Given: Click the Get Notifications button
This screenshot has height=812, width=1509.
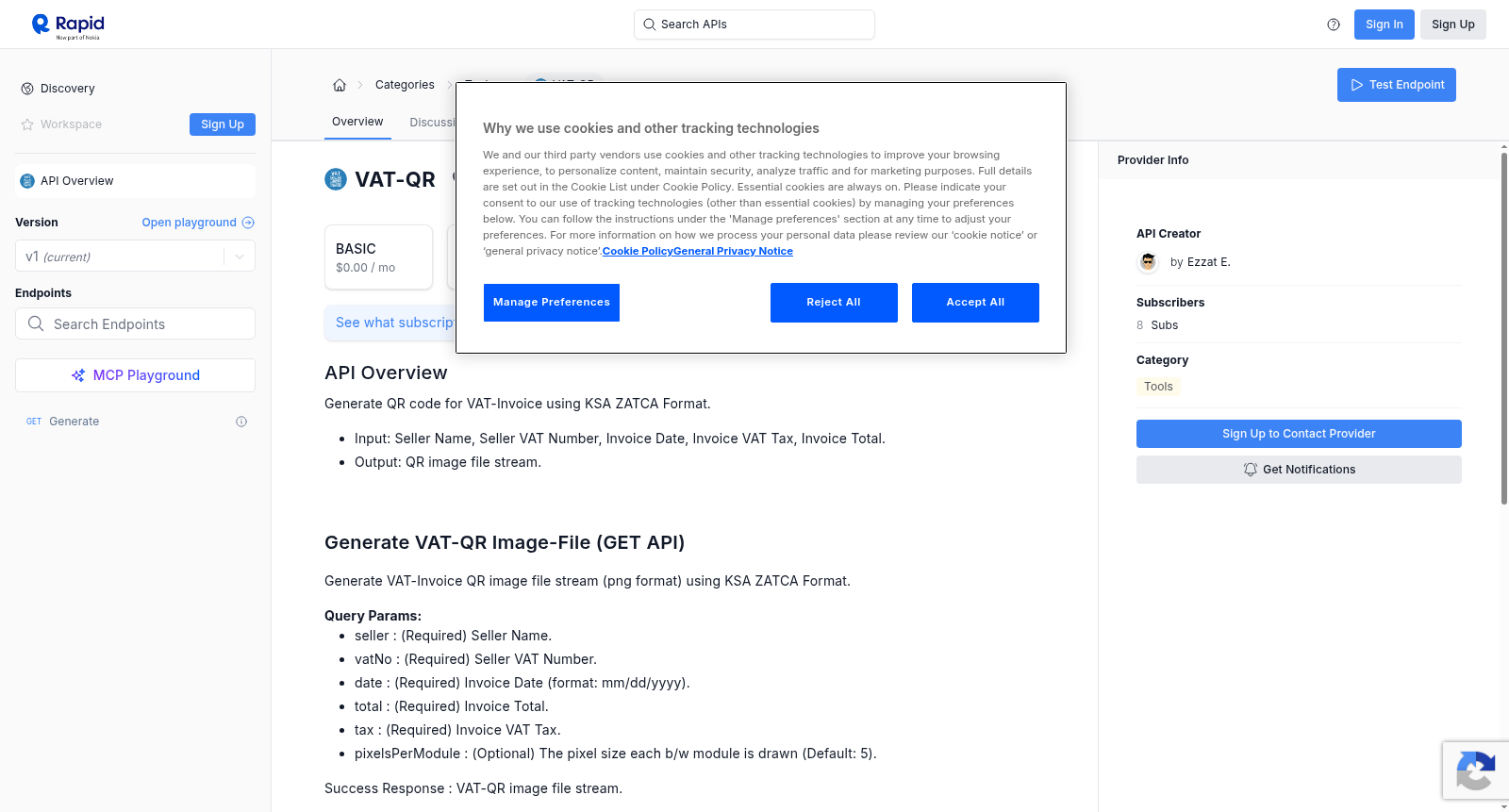Looking at the screenshot, I should click(1299, 470).
